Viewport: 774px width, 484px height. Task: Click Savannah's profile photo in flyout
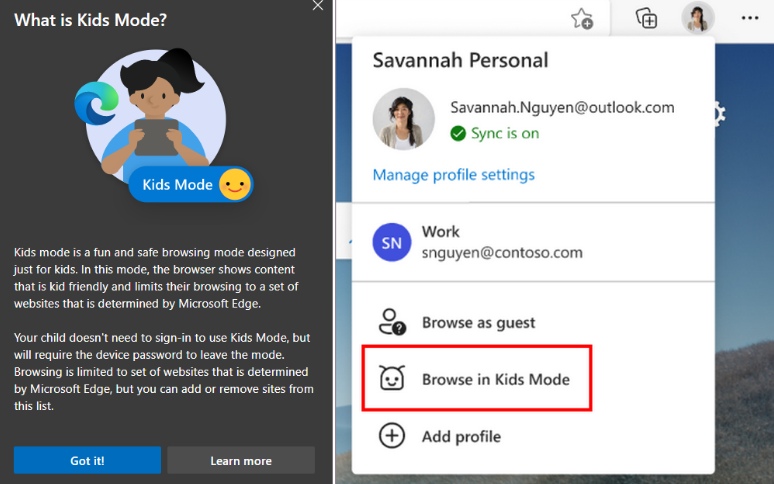click(x=403, y=119)
